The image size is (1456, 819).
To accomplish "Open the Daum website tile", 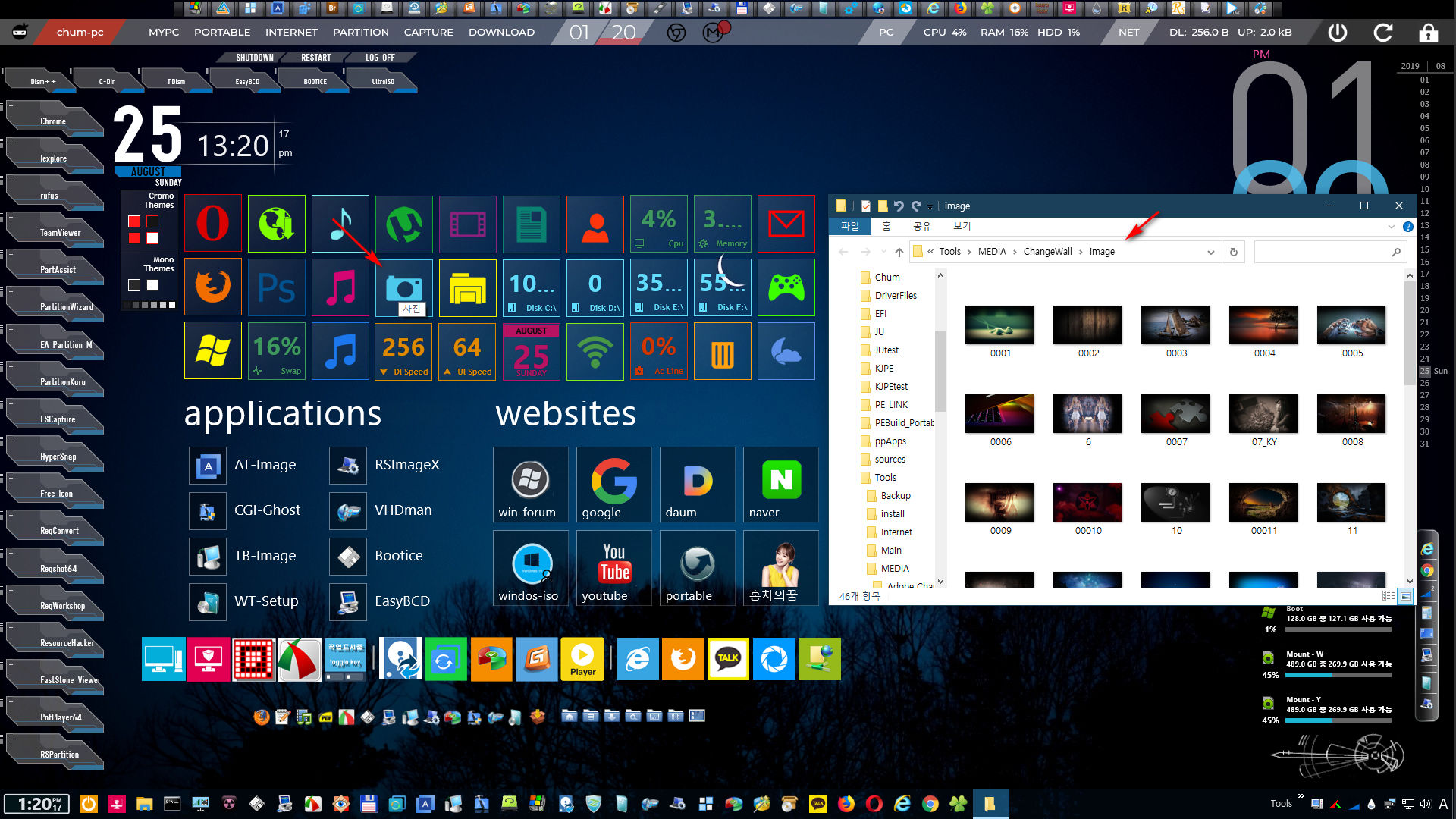I will pos(698,485).
